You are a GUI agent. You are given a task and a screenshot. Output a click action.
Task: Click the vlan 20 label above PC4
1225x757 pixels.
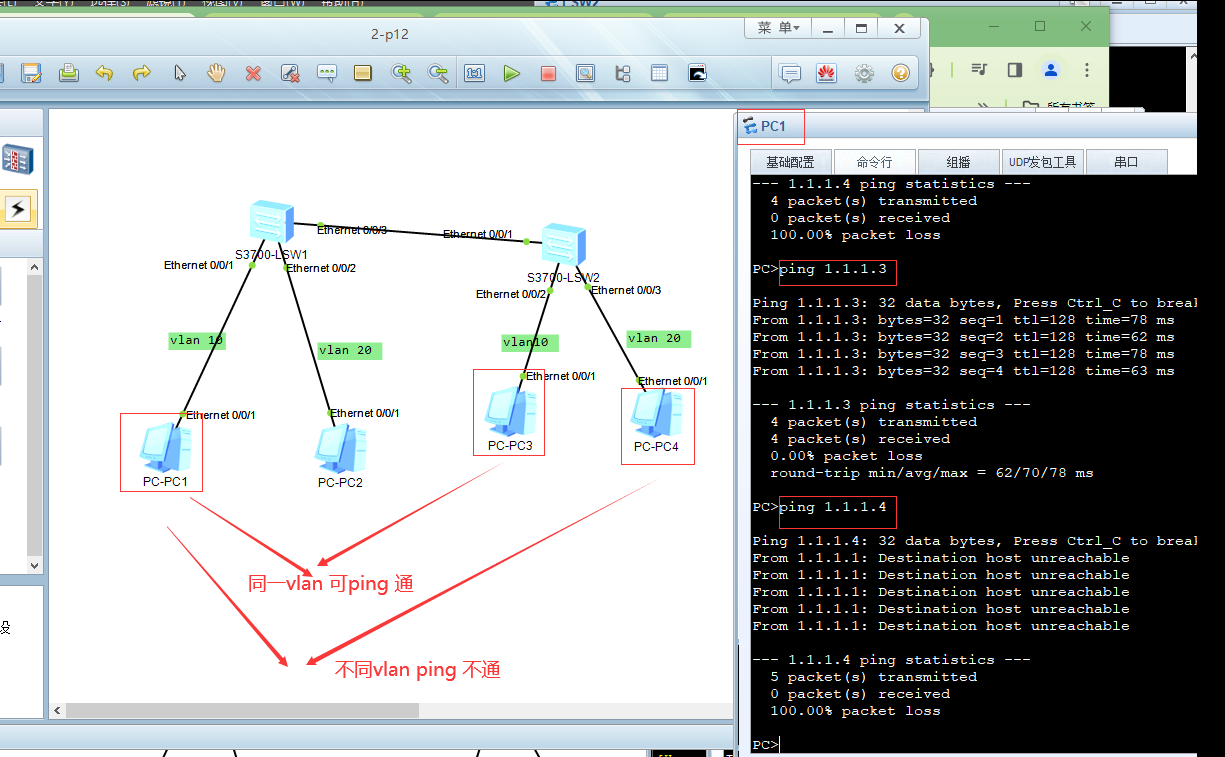(x=659, y=339)
